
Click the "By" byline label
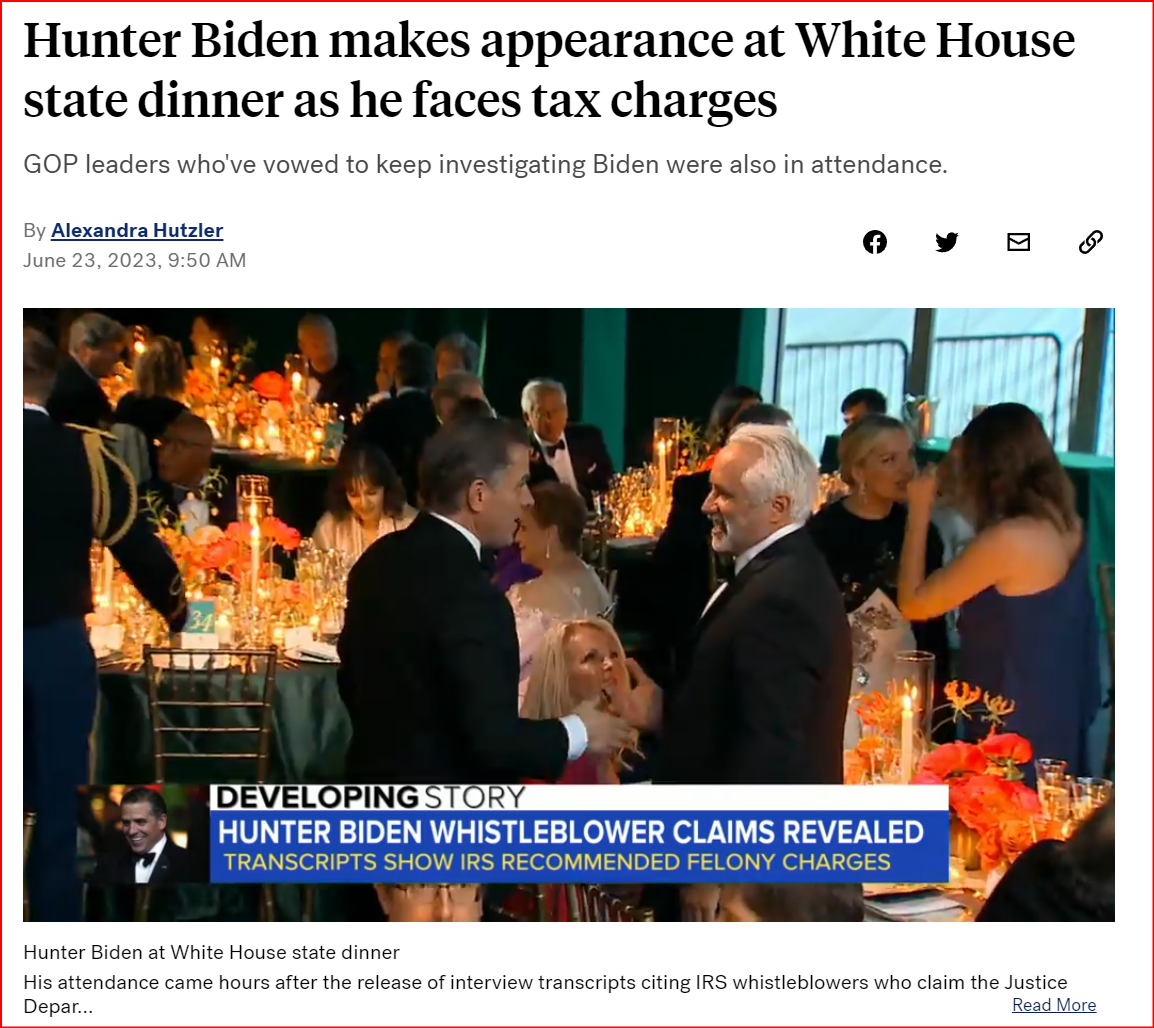click(35, 230)
